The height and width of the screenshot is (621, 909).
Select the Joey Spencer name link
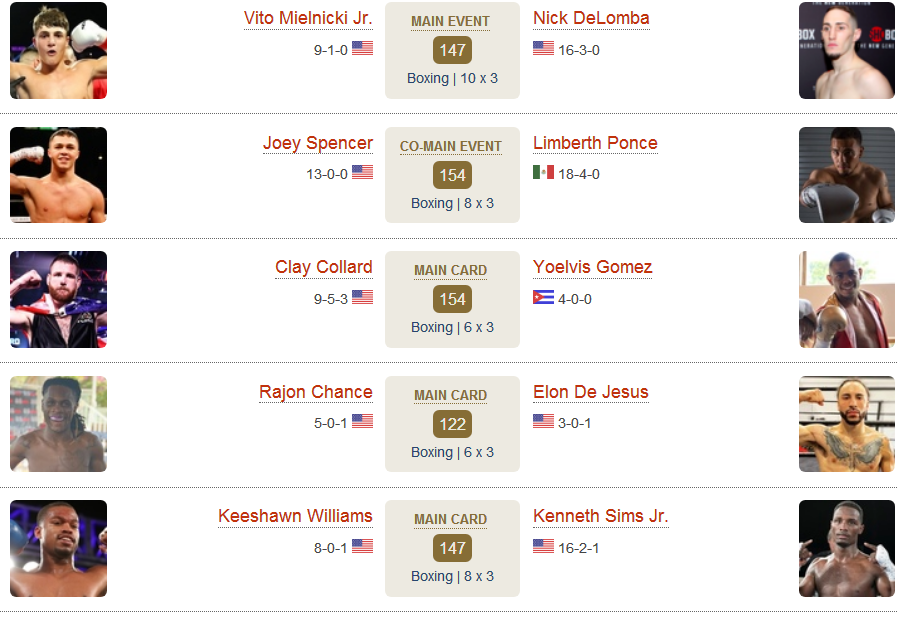(x=318, y=143)
